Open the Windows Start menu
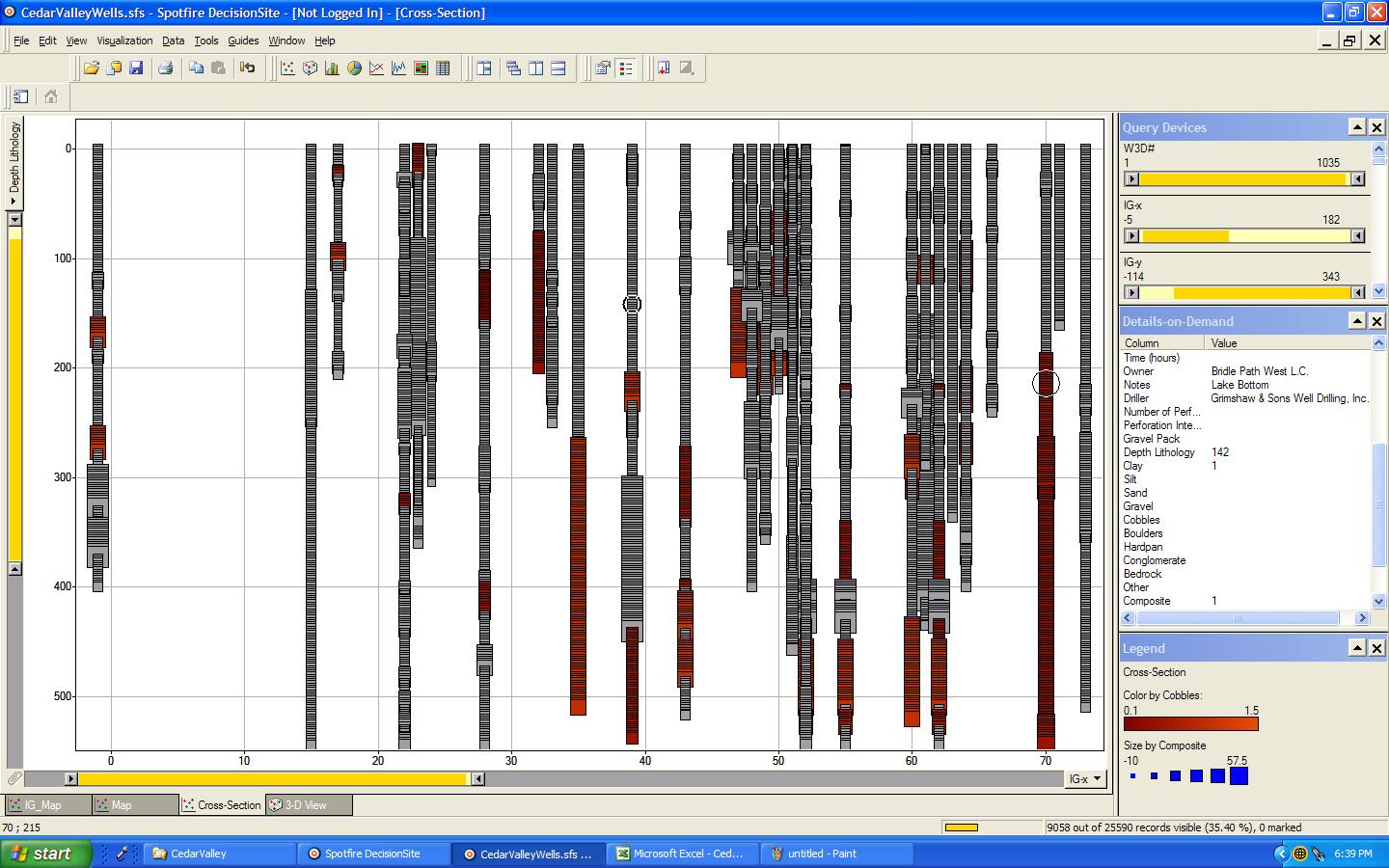 click(46, 854)
